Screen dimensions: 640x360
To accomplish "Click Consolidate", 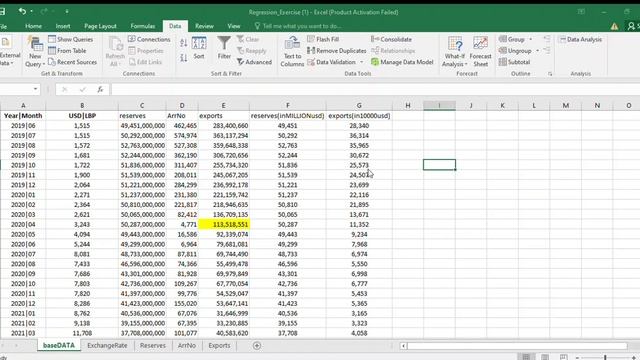I will [x=391, y=39].
